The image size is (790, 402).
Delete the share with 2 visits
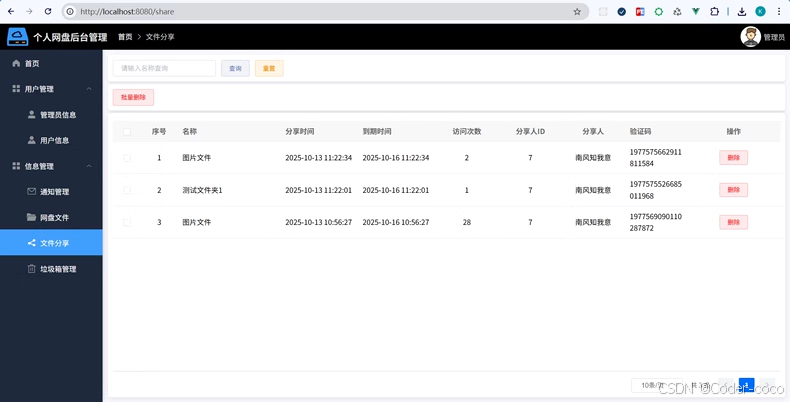733,158
